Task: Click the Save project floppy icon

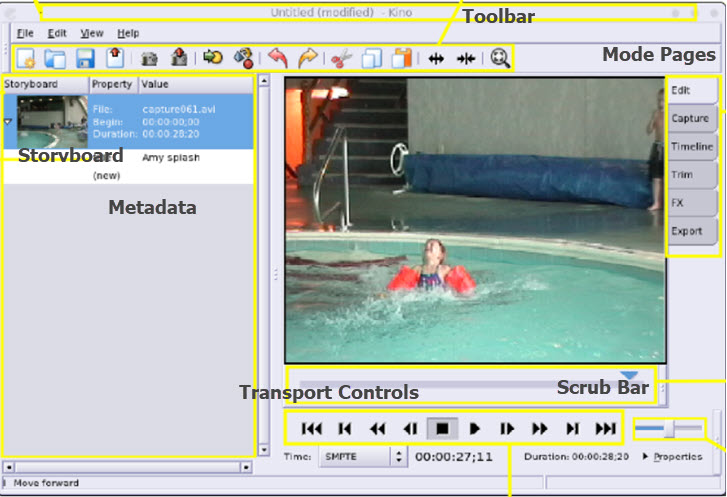Action: pyautogui.click(x=85, y=59)
